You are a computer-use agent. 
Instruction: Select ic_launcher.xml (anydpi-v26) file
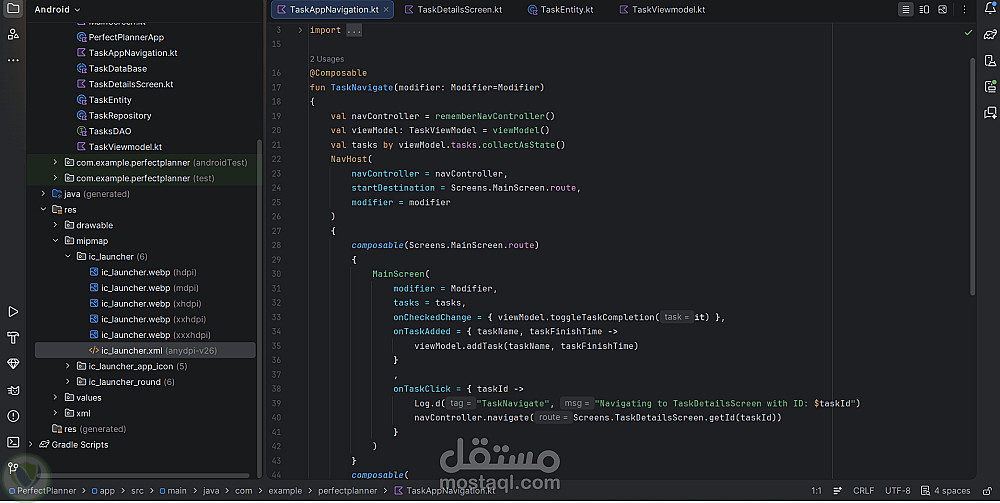(x=145, y=351)
